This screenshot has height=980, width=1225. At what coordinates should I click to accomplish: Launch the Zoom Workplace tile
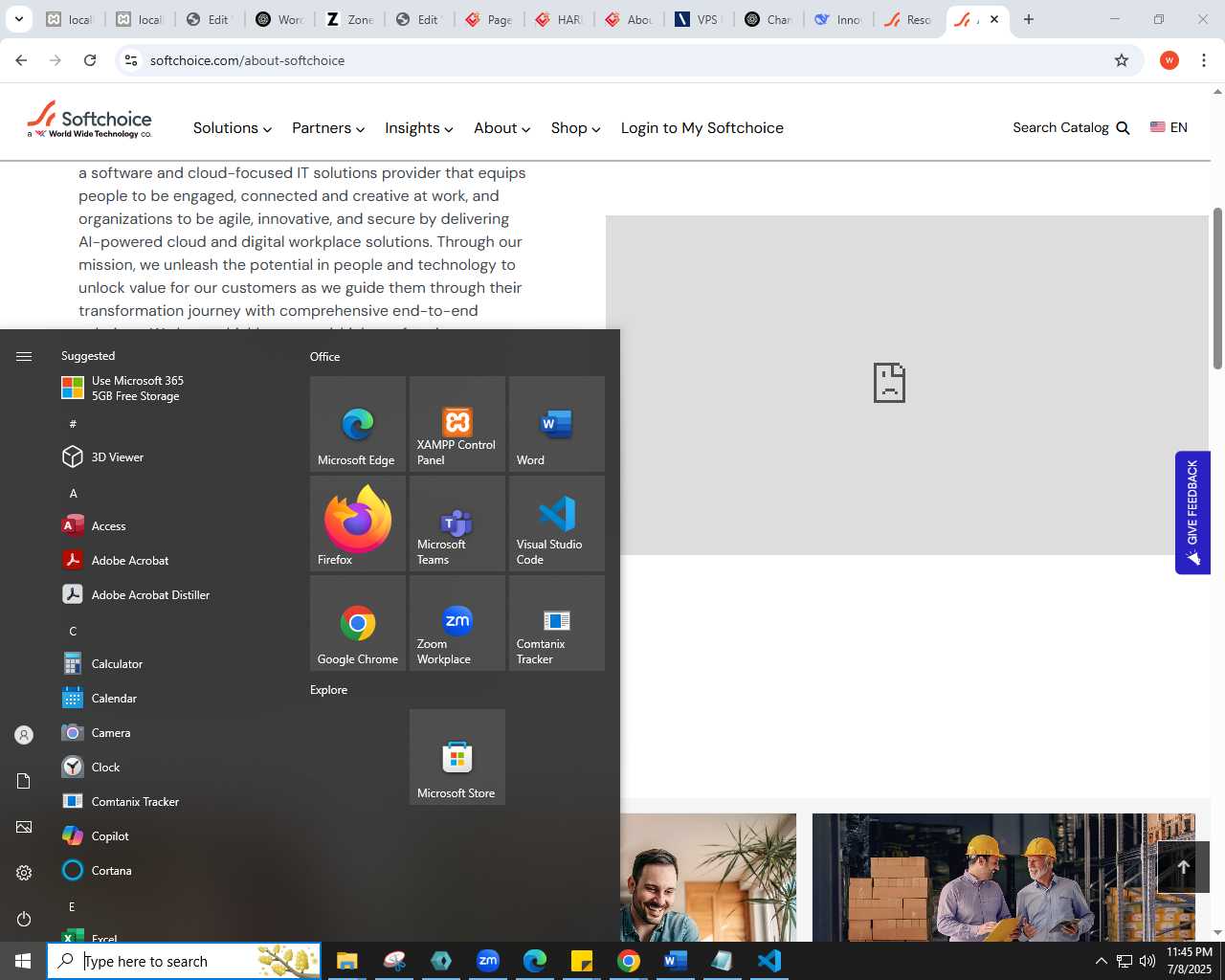[x=457, y=623]
